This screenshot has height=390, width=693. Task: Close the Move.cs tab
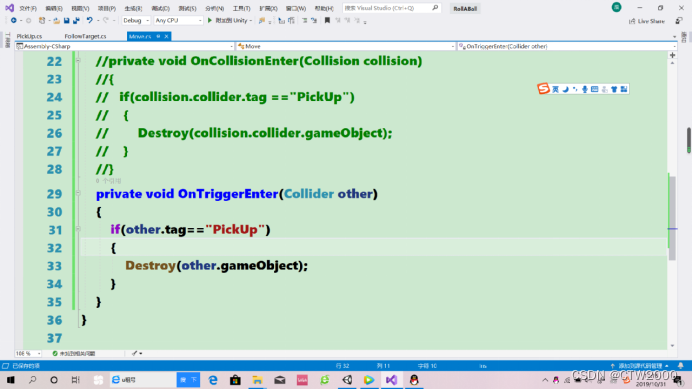point(167,36)
